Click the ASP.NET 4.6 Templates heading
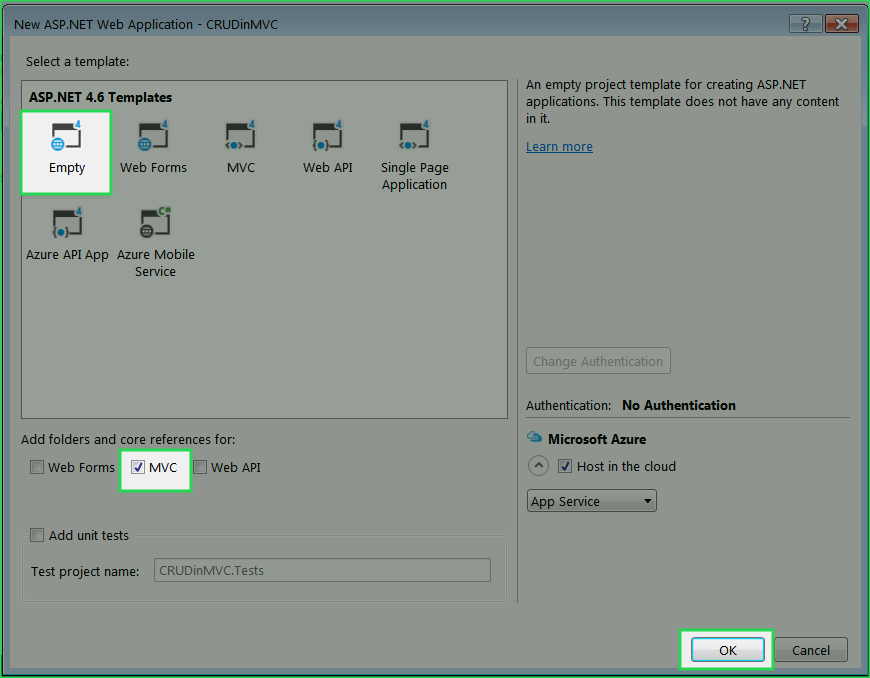Screen dimensions: 870x678 [x=100, y=97]
